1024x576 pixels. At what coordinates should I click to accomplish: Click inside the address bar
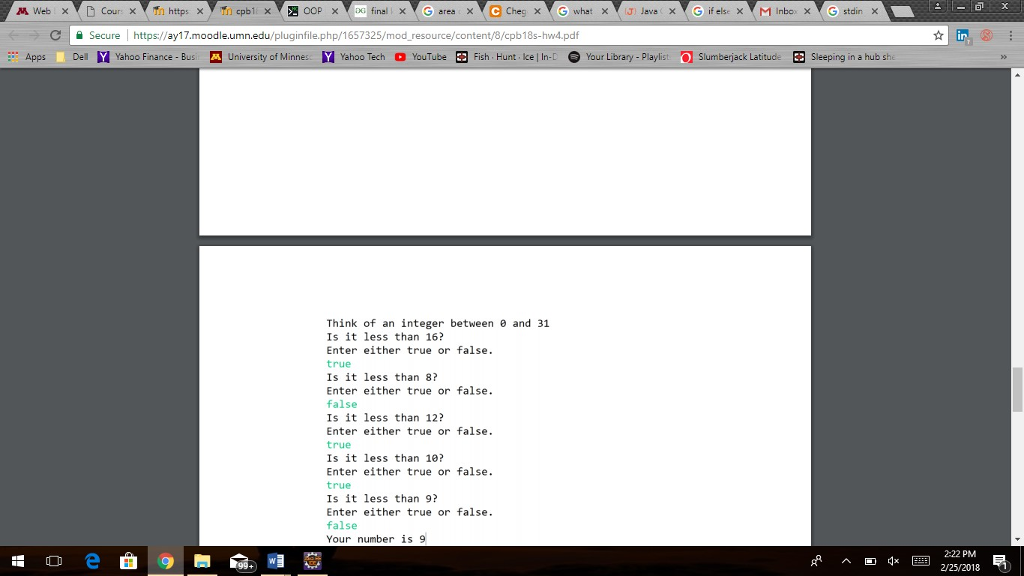(x=400, y=34)
